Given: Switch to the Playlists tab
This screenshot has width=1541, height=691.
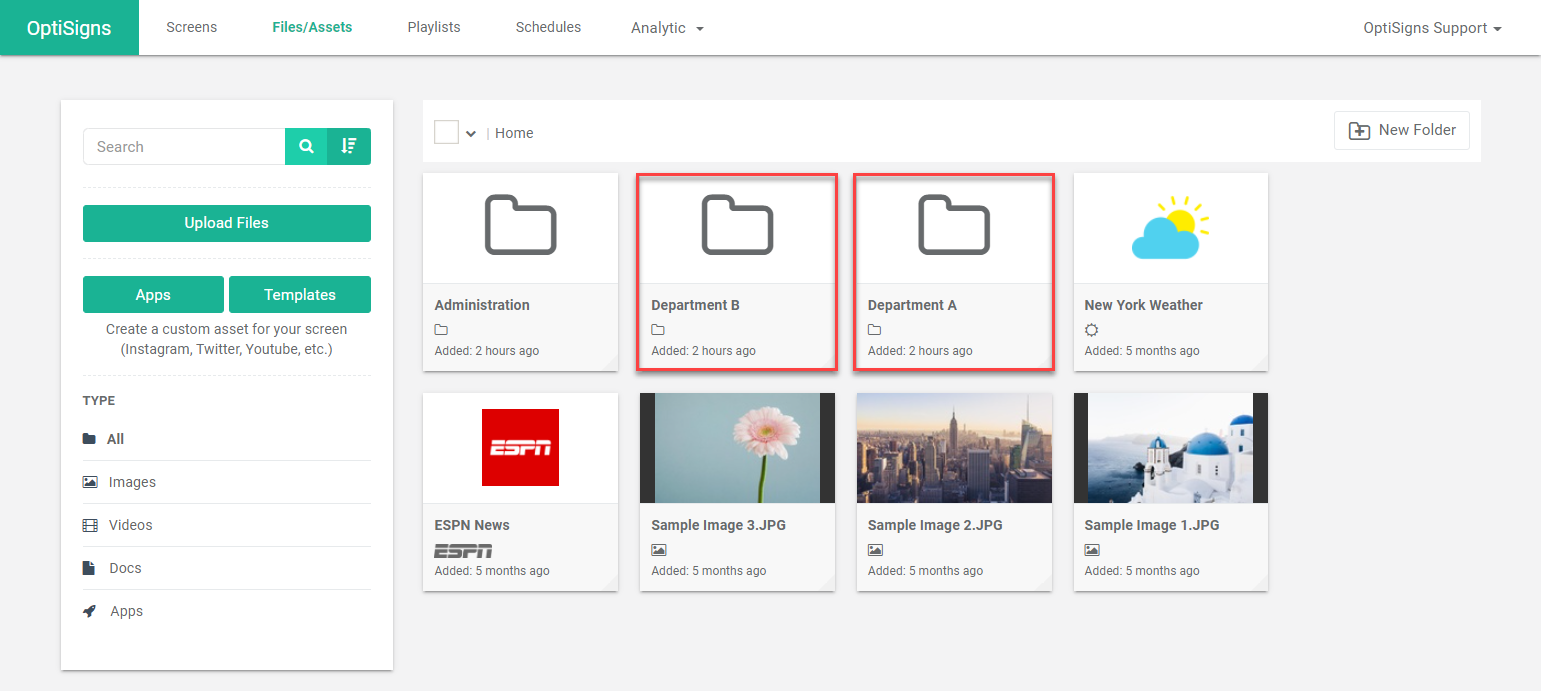Looking at the screenshot, I should [434, 27].
